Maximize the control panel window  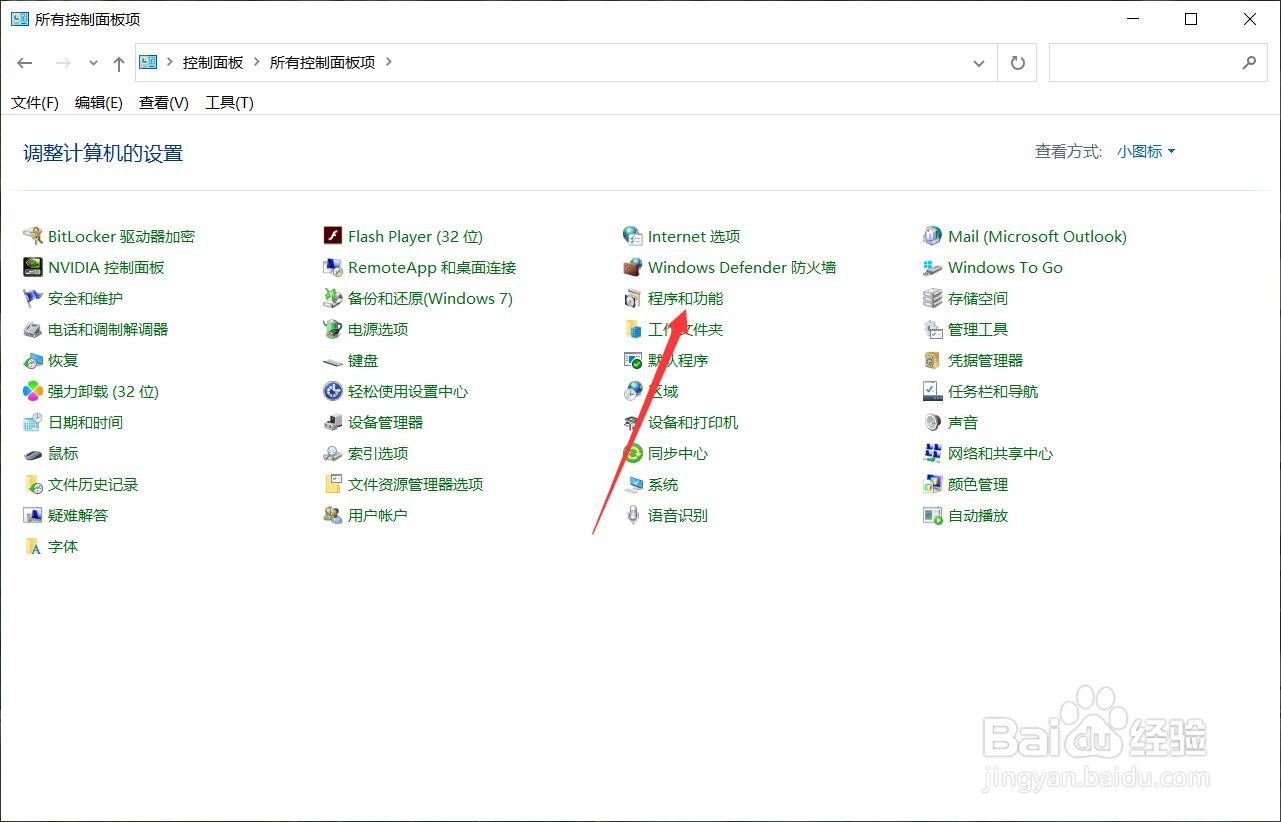pos(1191,19)
